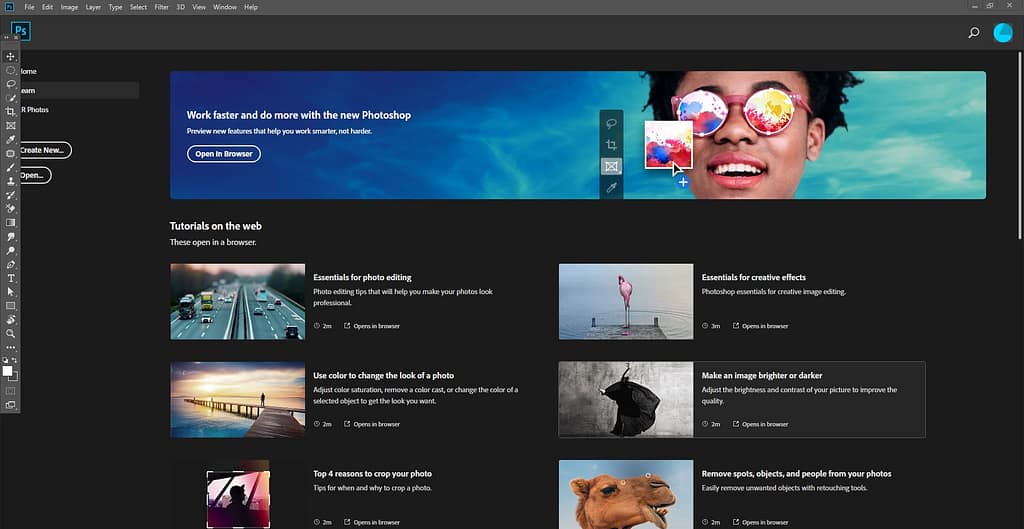Open the Filter menu
The width and height of the screenshot is (1024, 529).
162,7
